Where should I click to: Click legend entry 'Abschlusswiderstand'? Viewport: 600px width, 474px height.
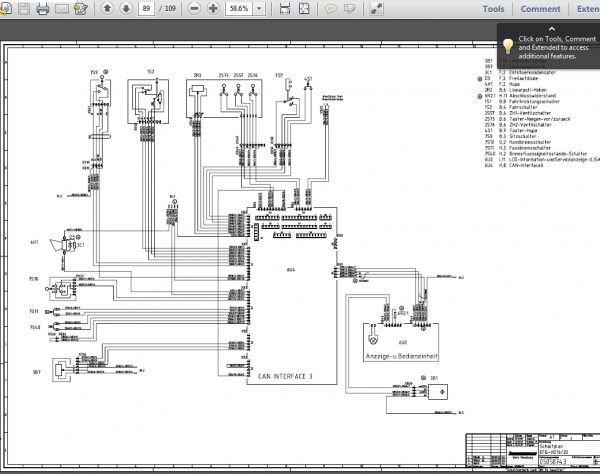point(532,96)
